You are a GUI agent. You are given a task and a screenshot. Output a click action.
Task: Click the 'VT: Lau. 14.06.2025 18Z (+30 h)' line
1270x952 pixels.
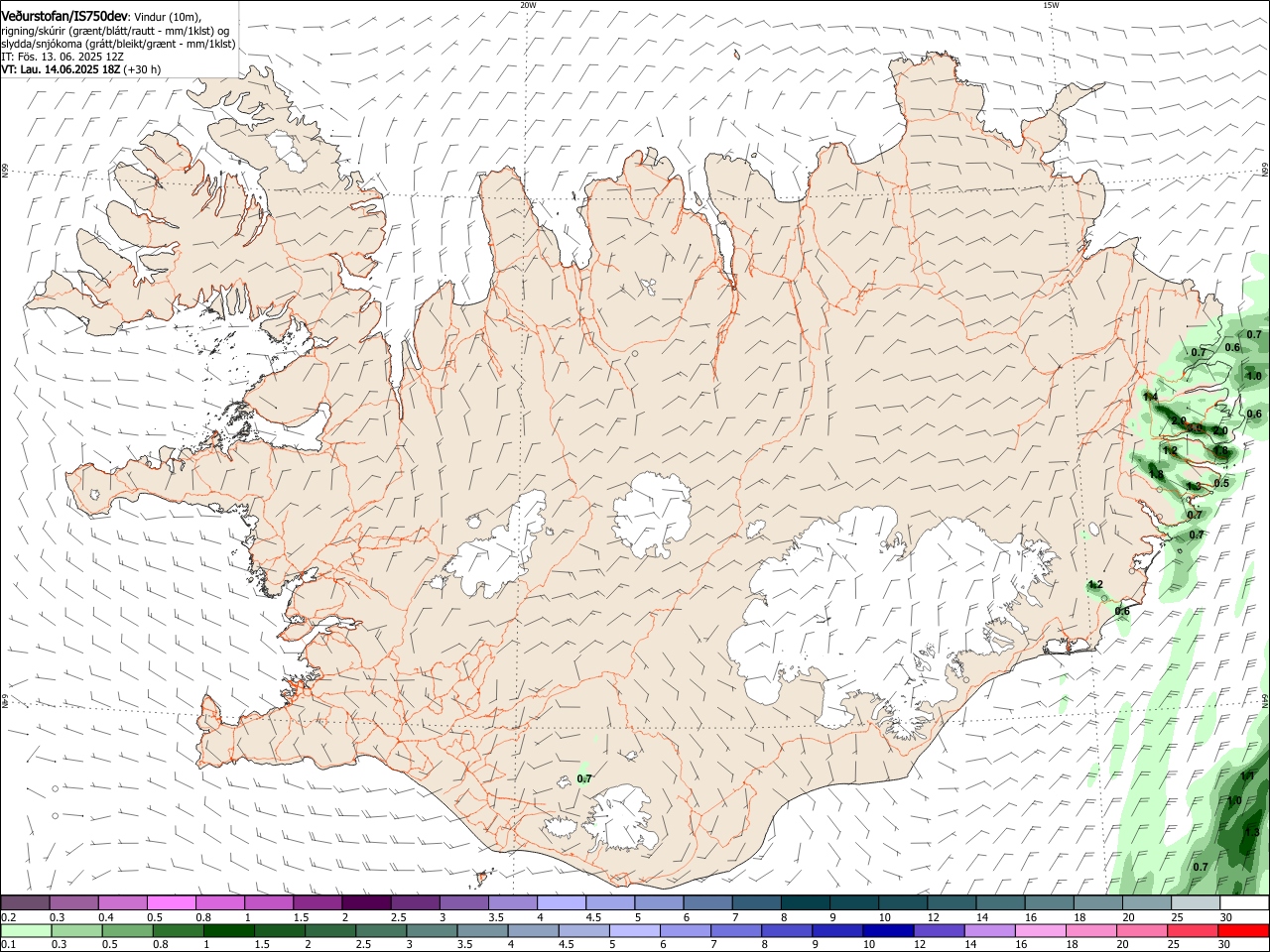pos(80,69)
